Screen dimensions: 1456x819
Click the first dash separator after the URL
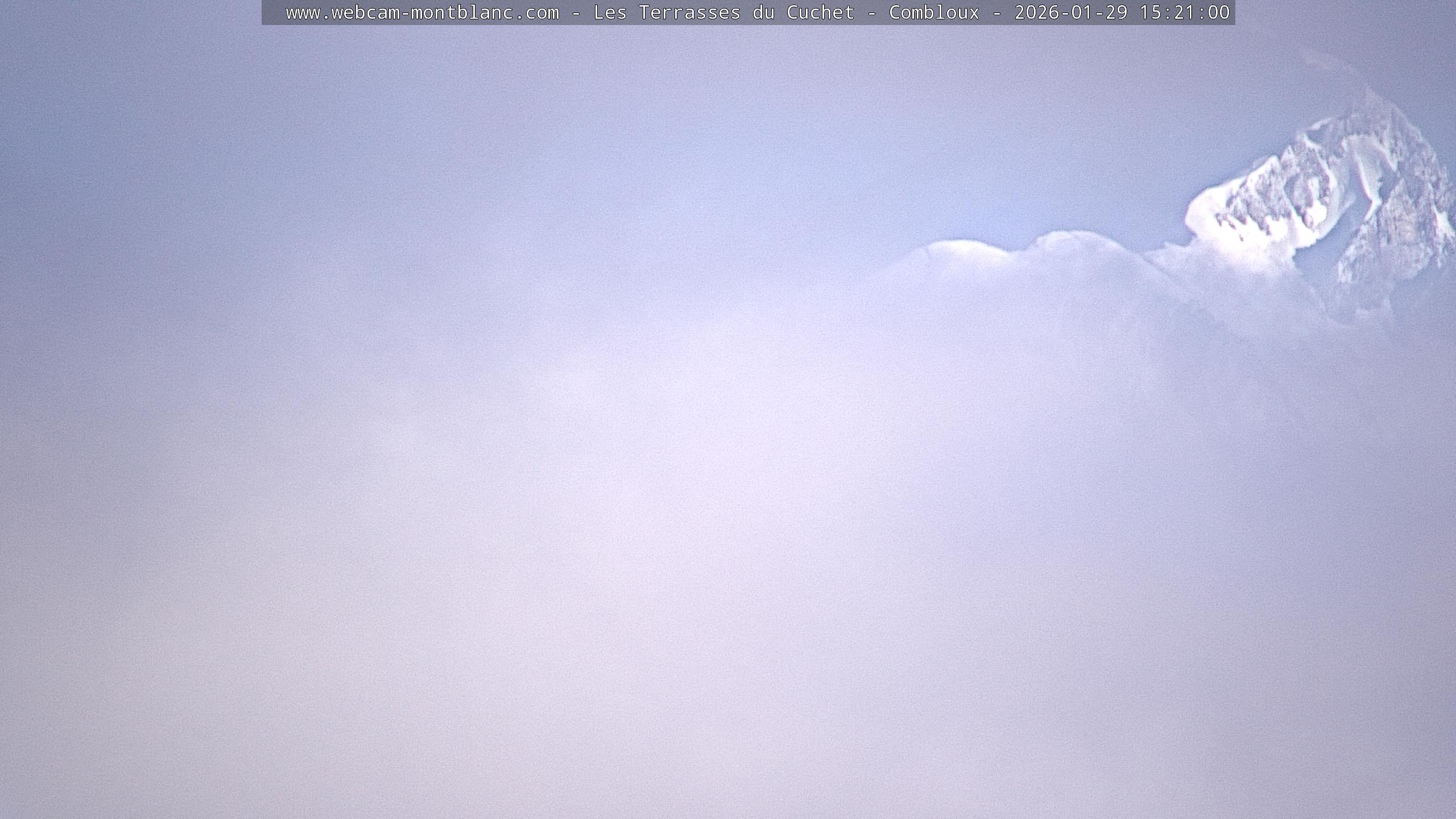[576, 13]
